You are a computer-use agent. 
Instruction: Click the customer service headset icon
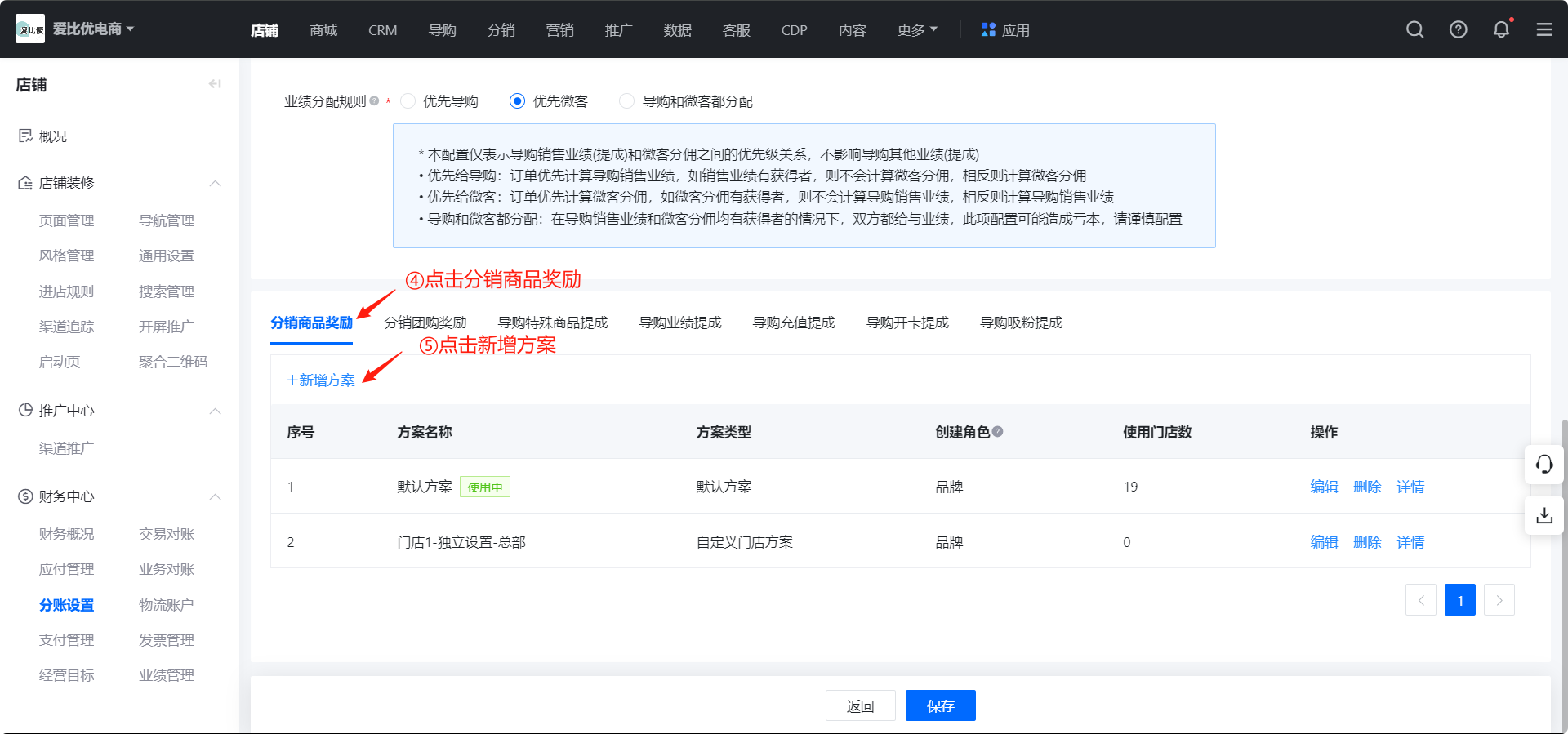pyautogui.click(x=1543, y=465)
